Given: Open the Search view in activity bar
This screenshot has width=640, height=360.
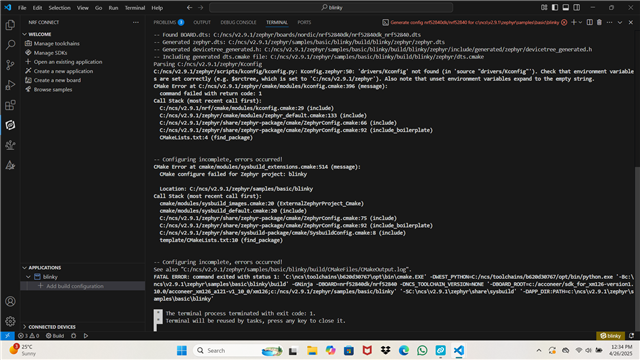Looking at the screenshot, I should point(10,44).
